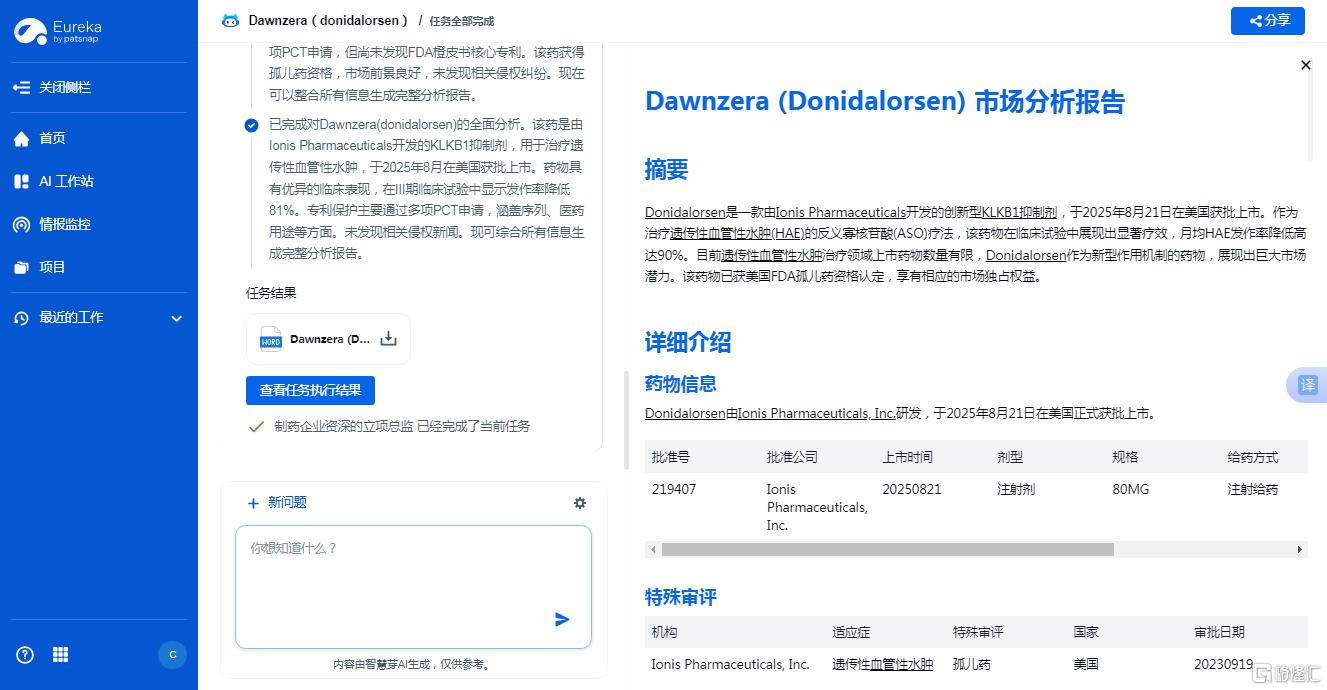Open 遗传性血管性水肿(HAE) link
The height and width of the screenshot is (690, 1327).
pyautogui.click(x=737, y=233)
